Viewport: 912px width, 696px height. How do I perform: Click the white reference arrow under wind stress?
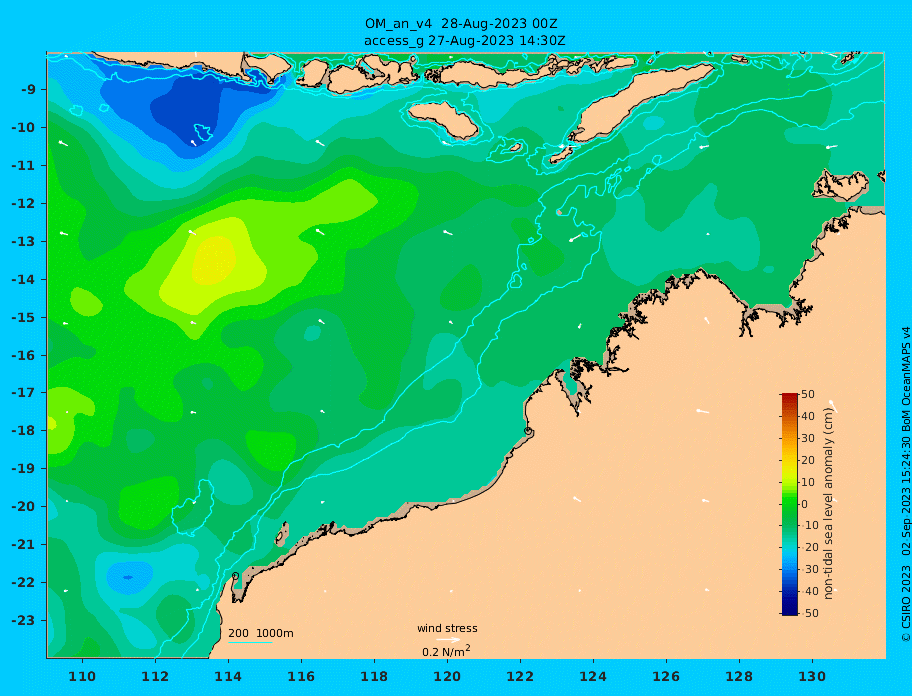(x=448, y=640)
